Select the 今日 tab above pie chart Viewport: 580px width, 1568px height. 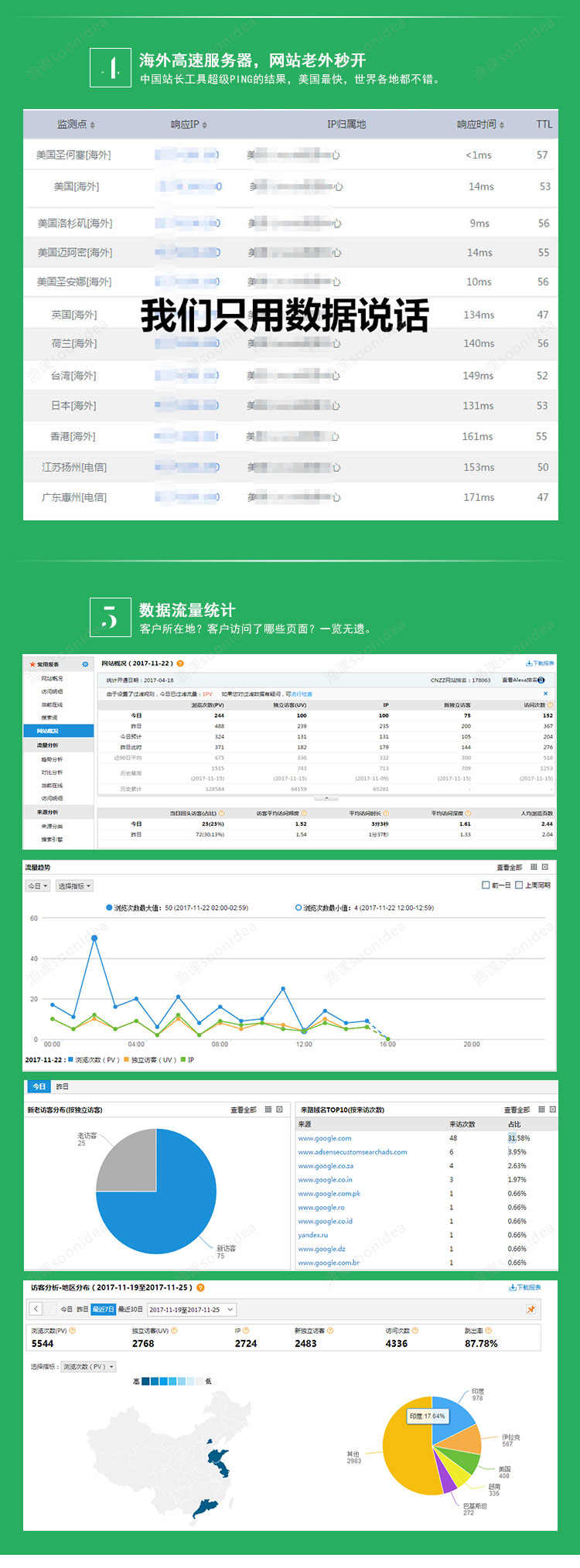click(x=39, y=1086)
